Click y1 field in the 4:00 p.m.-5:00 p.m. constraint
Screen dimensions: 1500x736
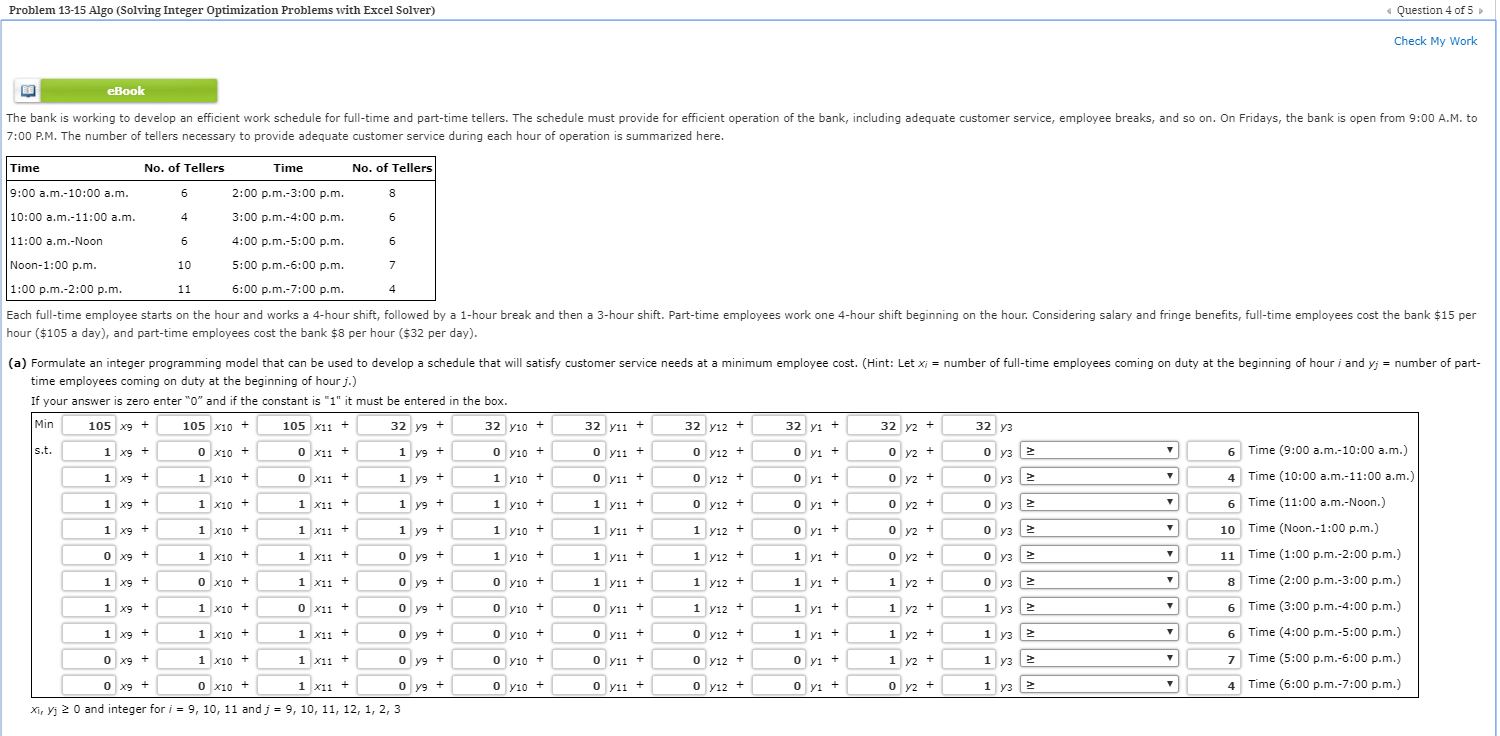779,633
